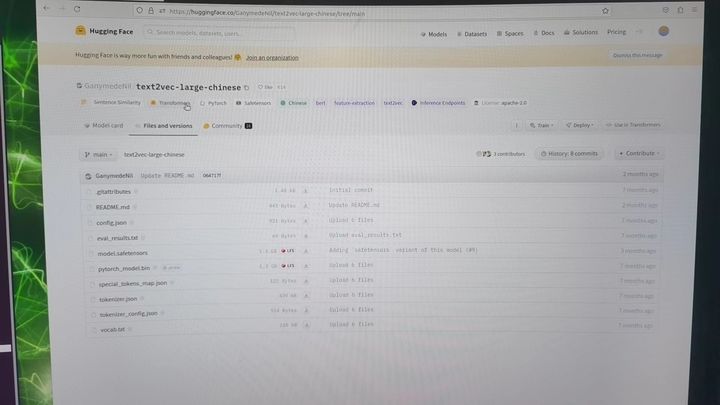Open Docs in the top navigation

pos(544,33)
